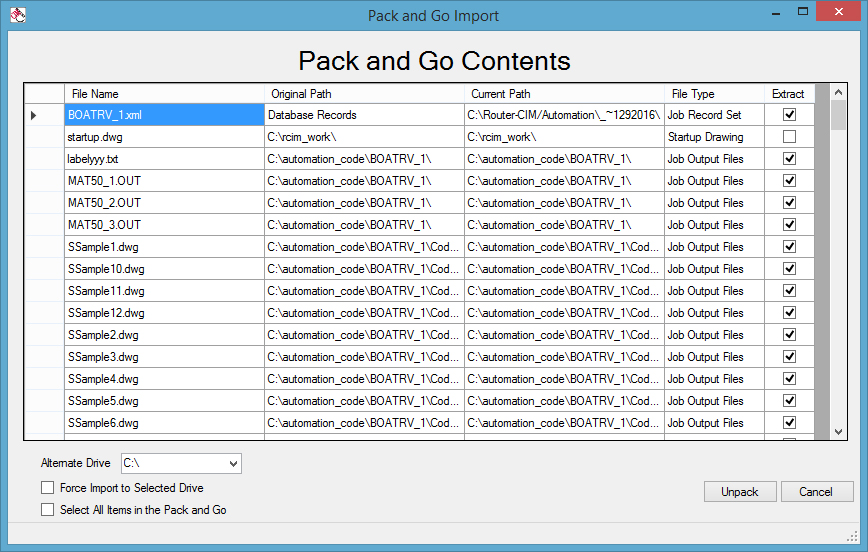Sort by File Name column header
The image size is (868, 552).
(x=164, y=94)
